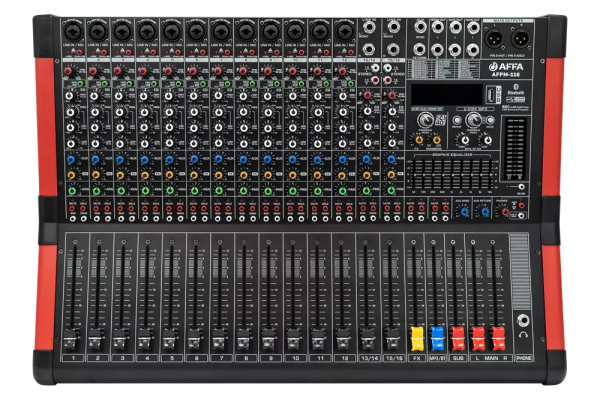
Task: Click the yellow FX knob in DSP section
Action: click(419, 140)
